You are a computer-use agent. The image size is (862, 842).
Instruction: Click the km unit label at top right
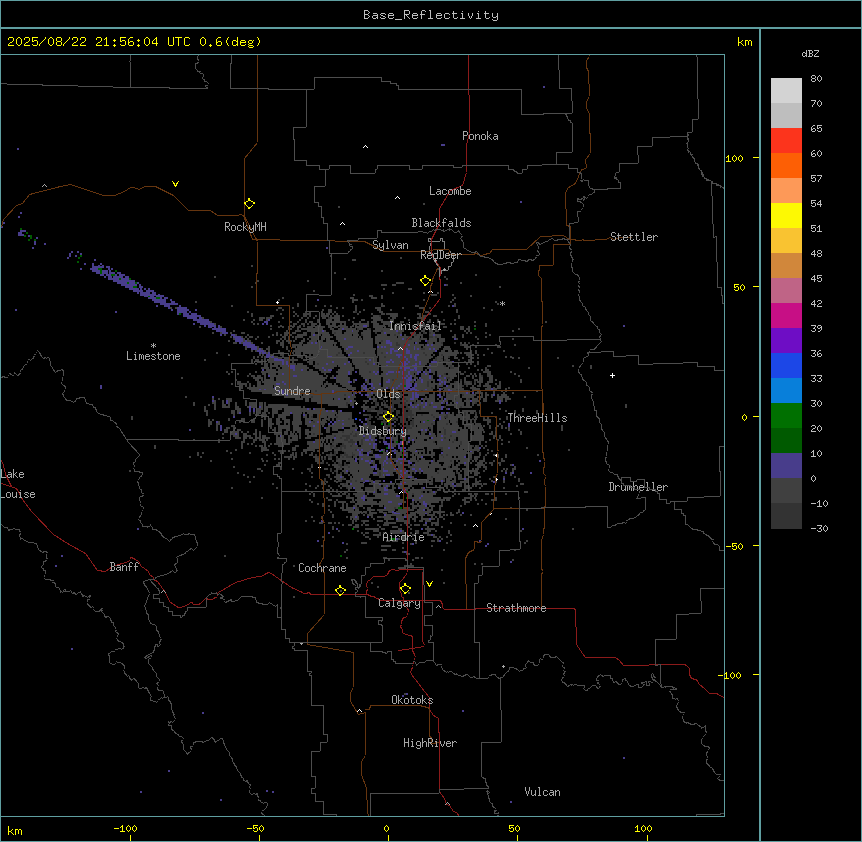pyautogui.click(x=745, y=42)
